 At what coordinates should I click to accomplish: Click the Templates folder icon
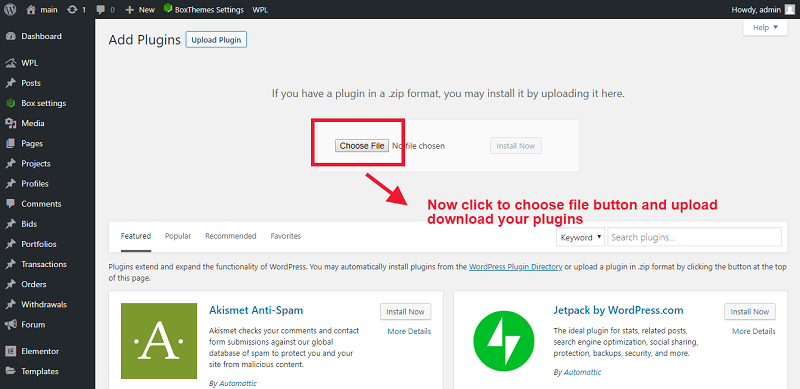pos(10,372)
